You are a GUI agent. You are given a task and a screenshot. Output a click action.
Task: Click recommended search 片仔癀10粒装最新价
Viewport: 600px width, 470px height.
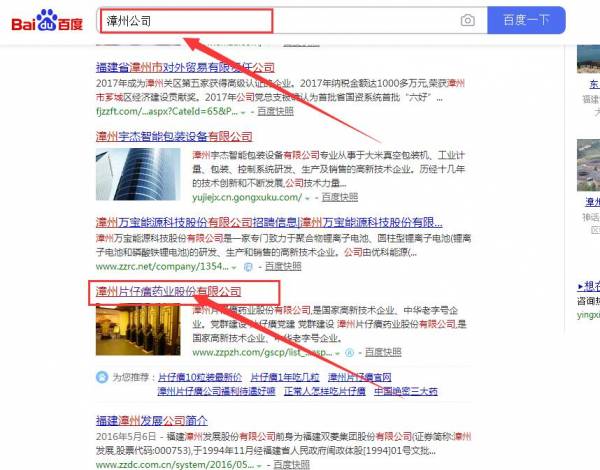click(200, 377)
